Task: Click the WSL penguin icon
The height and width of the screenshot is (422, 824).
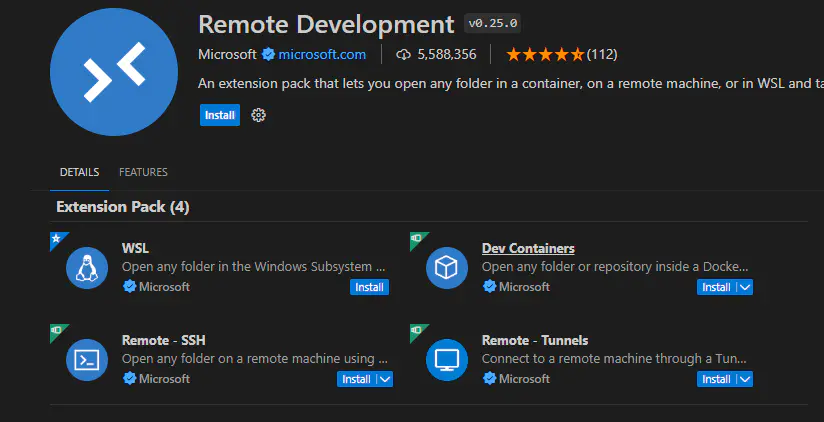Action: 87,268
